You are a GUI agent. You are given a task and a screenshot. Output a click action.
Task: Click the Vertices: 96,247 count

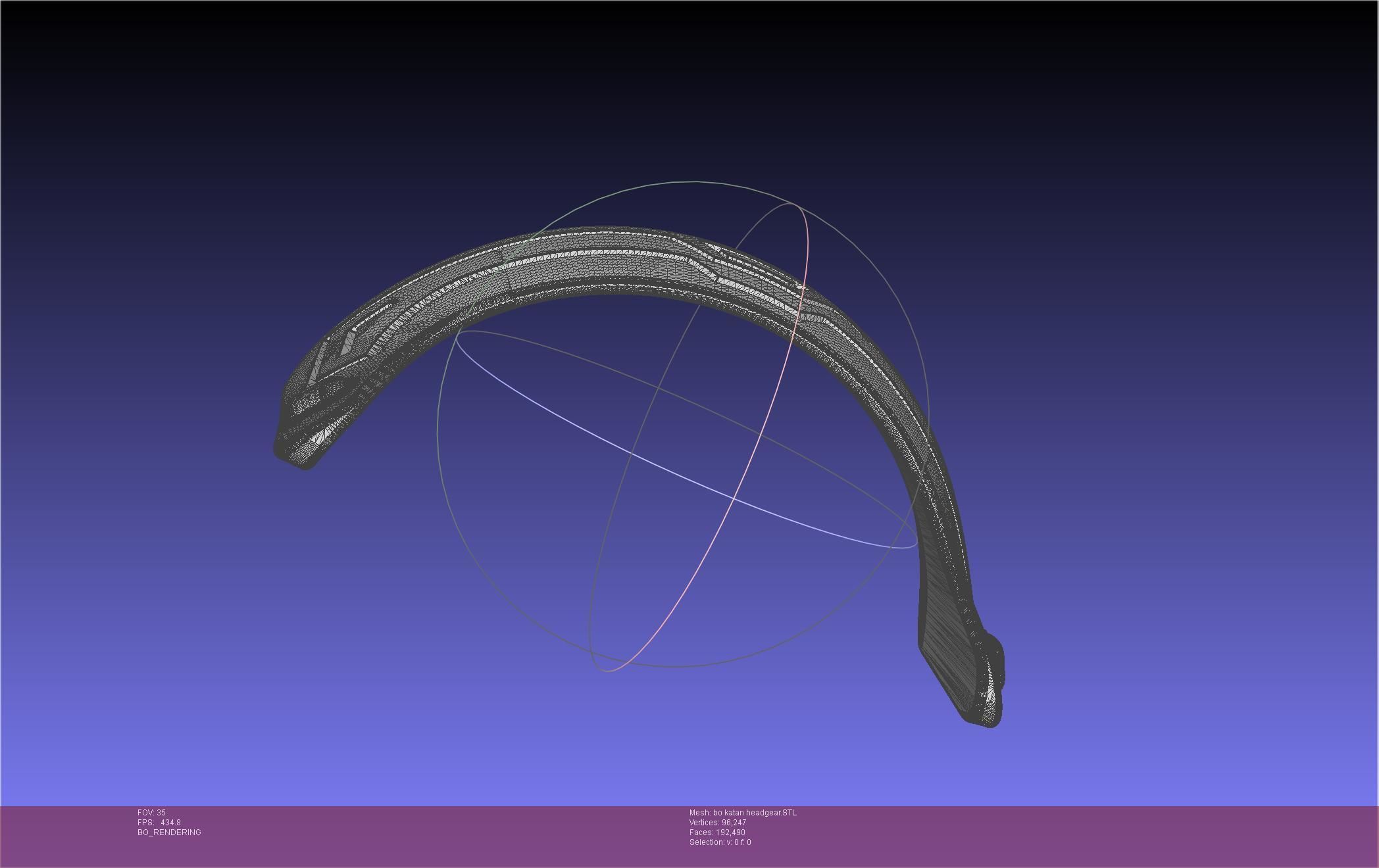point(717,823)
